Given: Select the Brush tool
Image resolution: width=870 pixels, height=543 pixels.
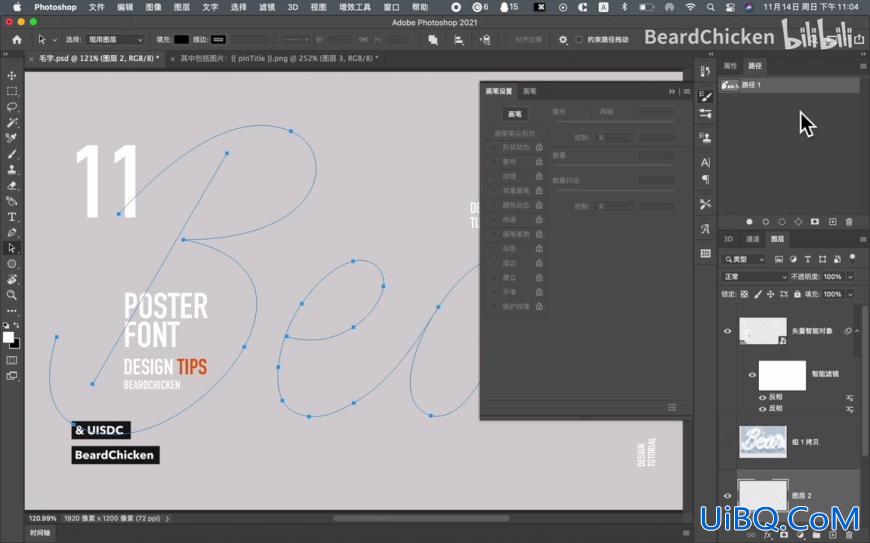Looking at the screenshot, I should click(x=12, y=154).
